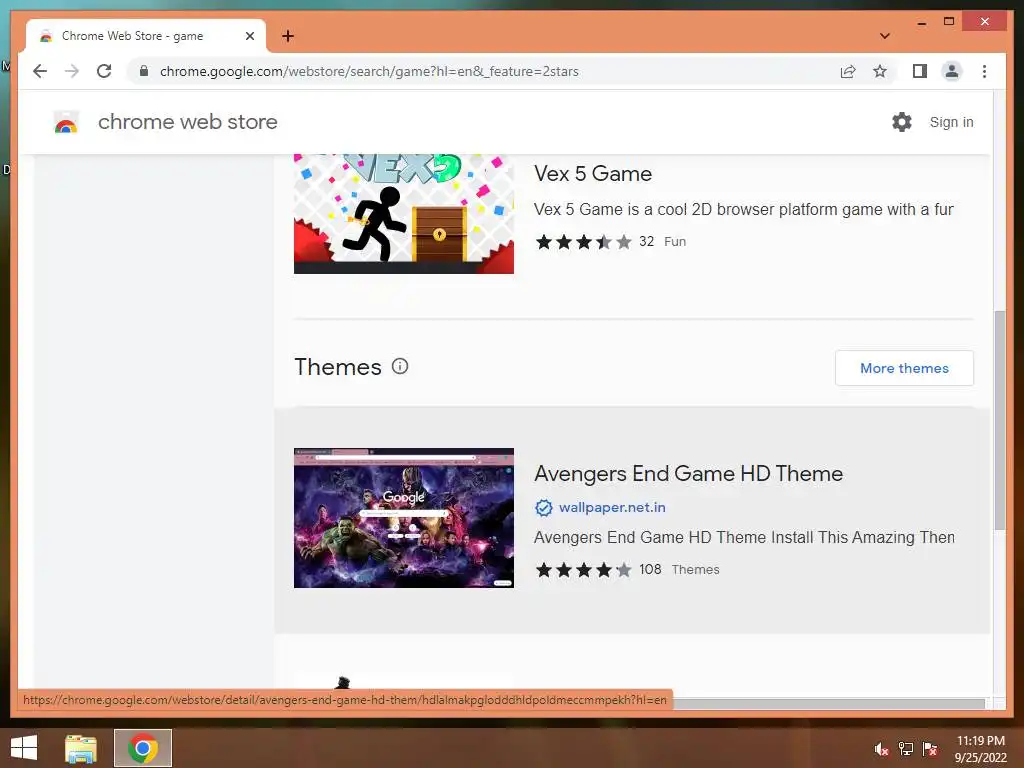Screen dimensions: 1024x768
Task: Open the Windows Start menu
Action: [24, 748]
